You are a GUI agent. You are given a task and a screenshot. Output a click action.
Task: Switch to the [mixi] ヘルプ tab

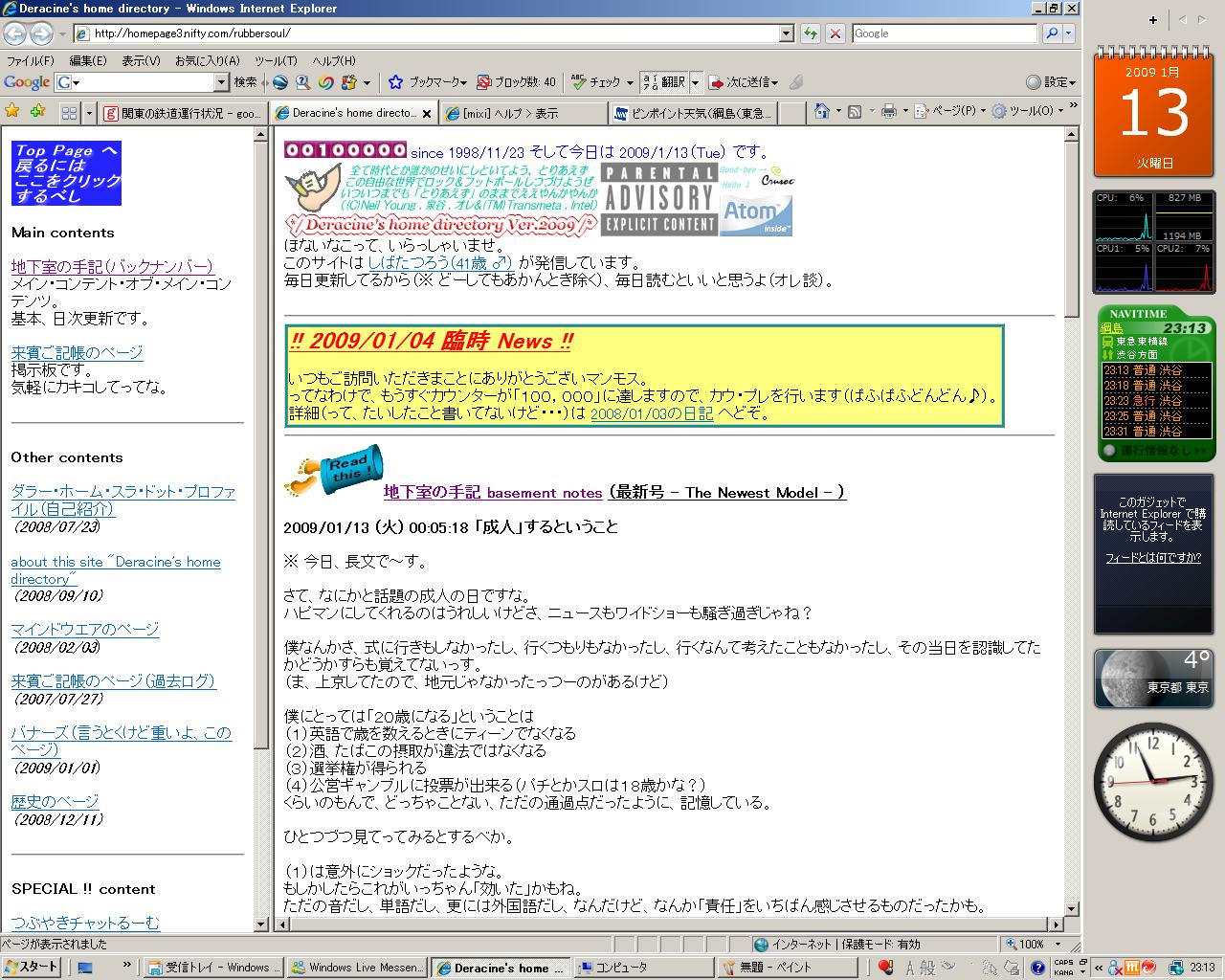coord(526,113)
